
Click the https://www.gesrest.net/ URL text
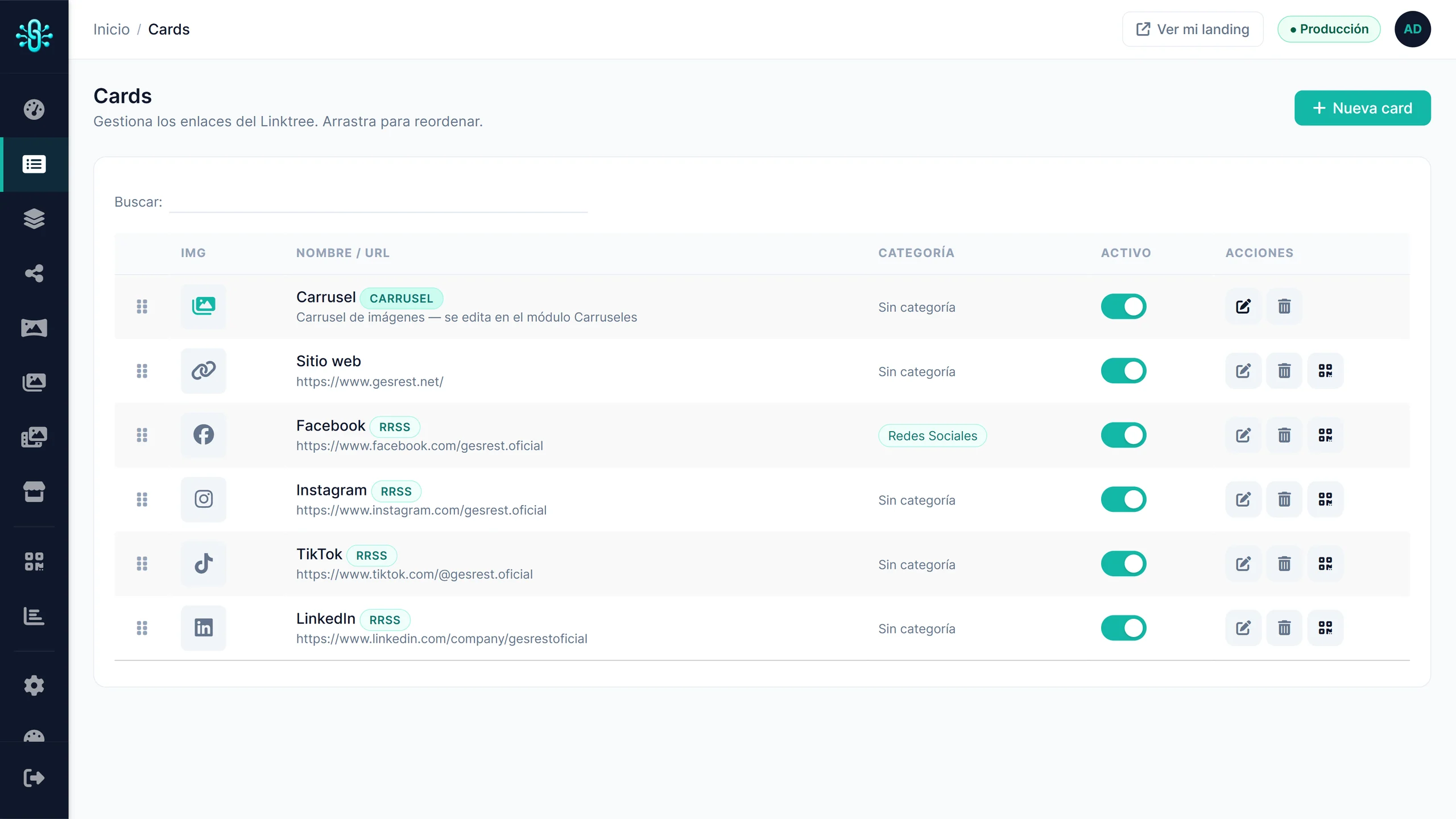tap(370, 382)
